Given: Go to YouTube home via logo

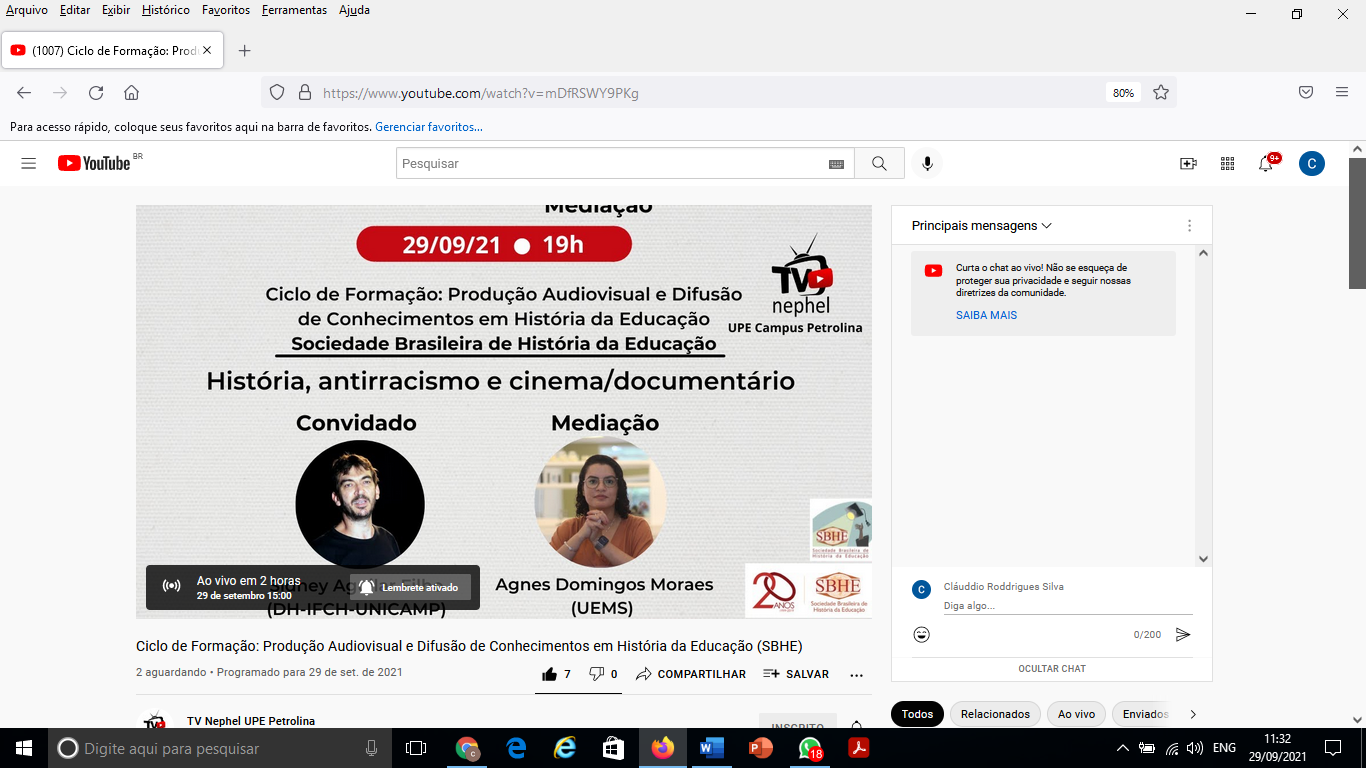Looking at the screenshot, I should (94, 163).
